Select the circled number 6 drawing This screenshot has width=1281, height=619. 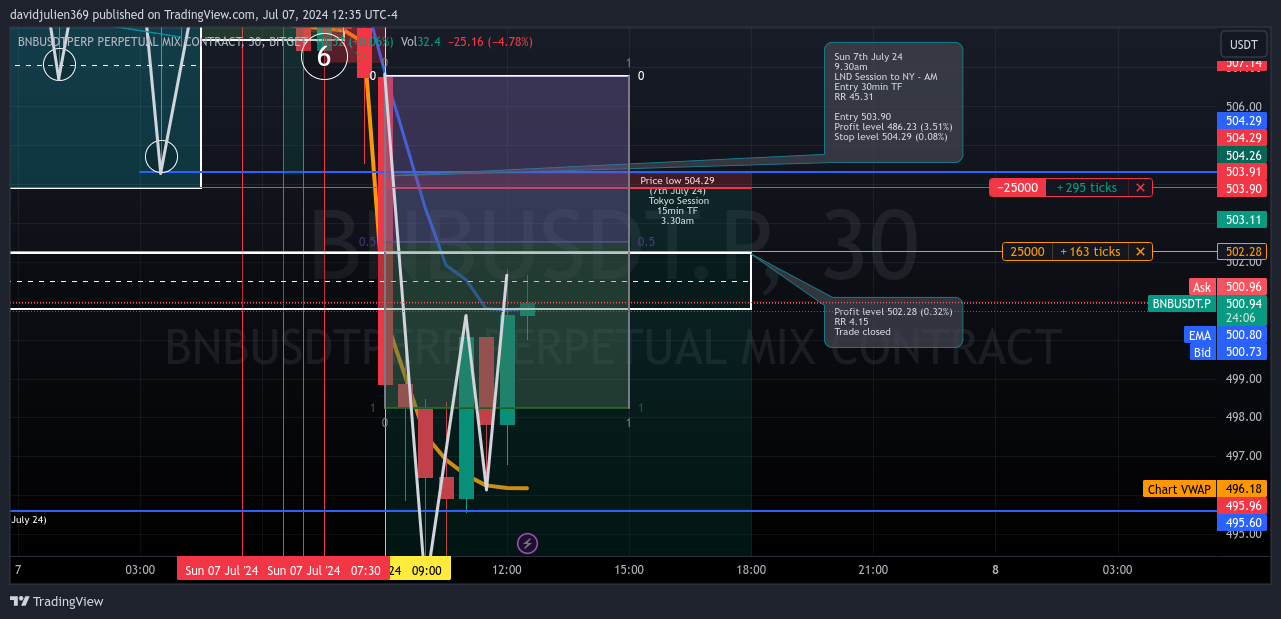324,56
